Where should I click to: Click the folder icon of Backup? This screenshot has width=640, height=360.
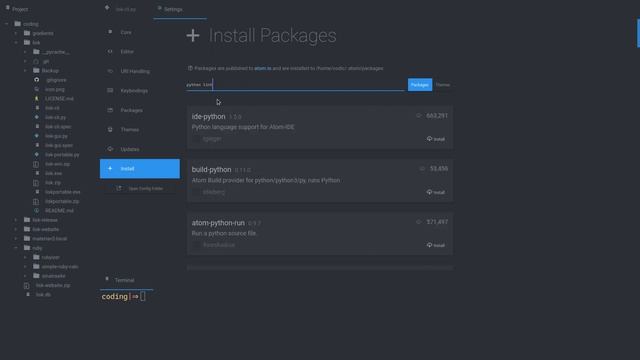click(x=36, y=71)
